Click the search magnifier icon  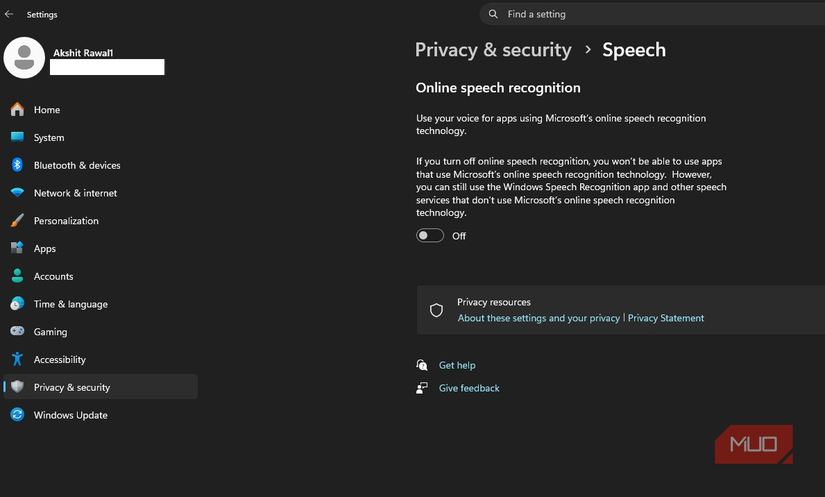(493, 14)
